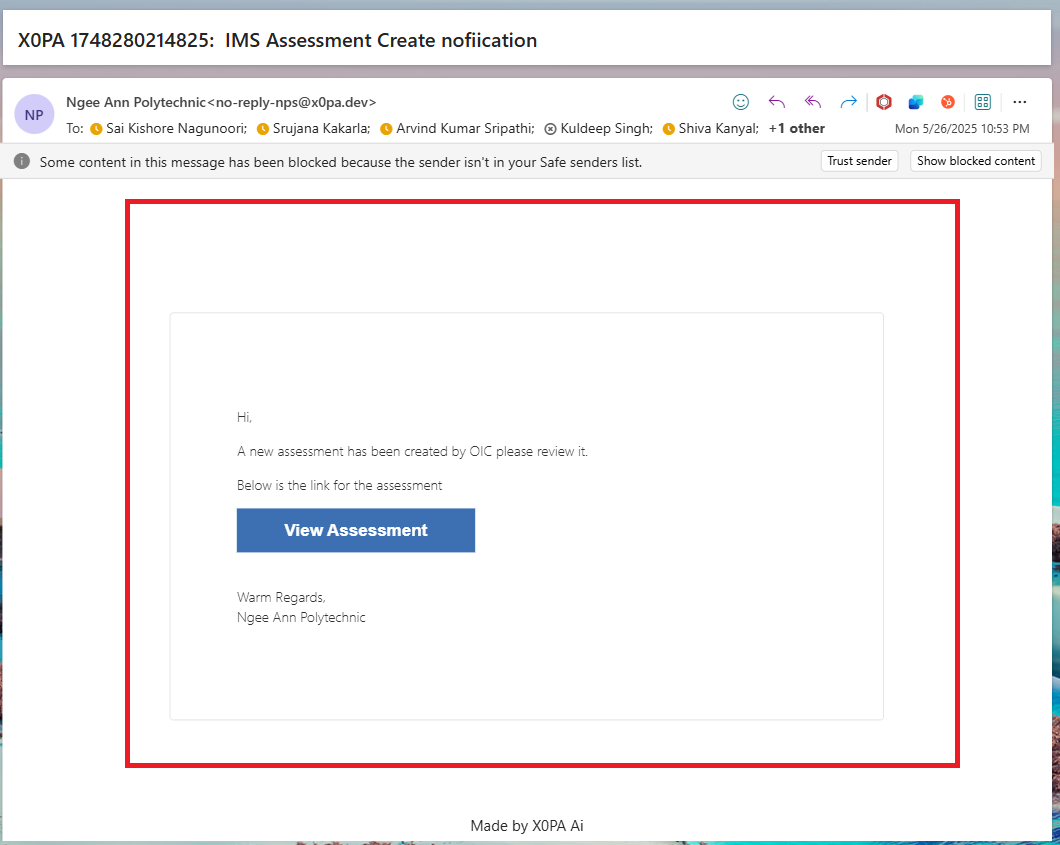Viewport: 1060px width, 845px height.
Task: Click the blocked content info icon
Action: 22,161
